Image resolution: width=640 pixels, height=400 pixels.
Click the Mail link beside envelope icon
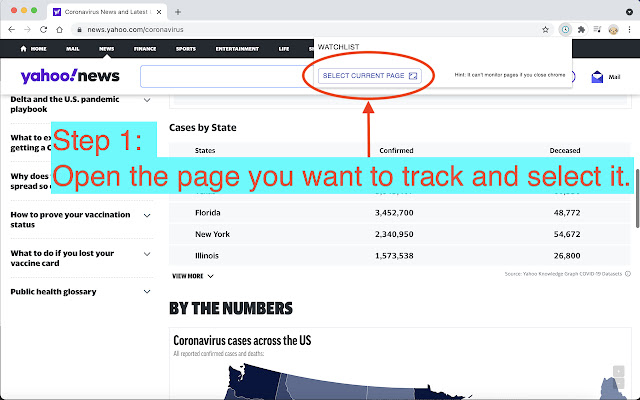click(614, 77)
